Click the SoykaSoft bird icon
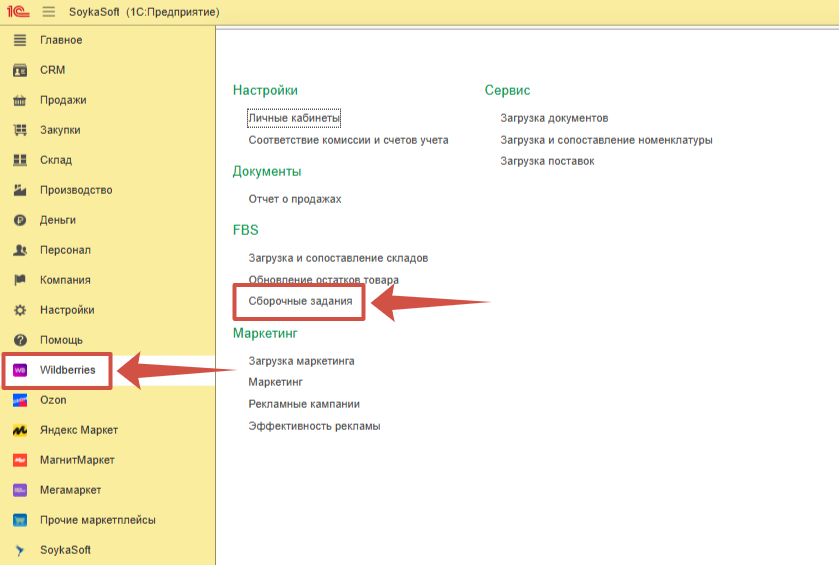 [20, 550]
